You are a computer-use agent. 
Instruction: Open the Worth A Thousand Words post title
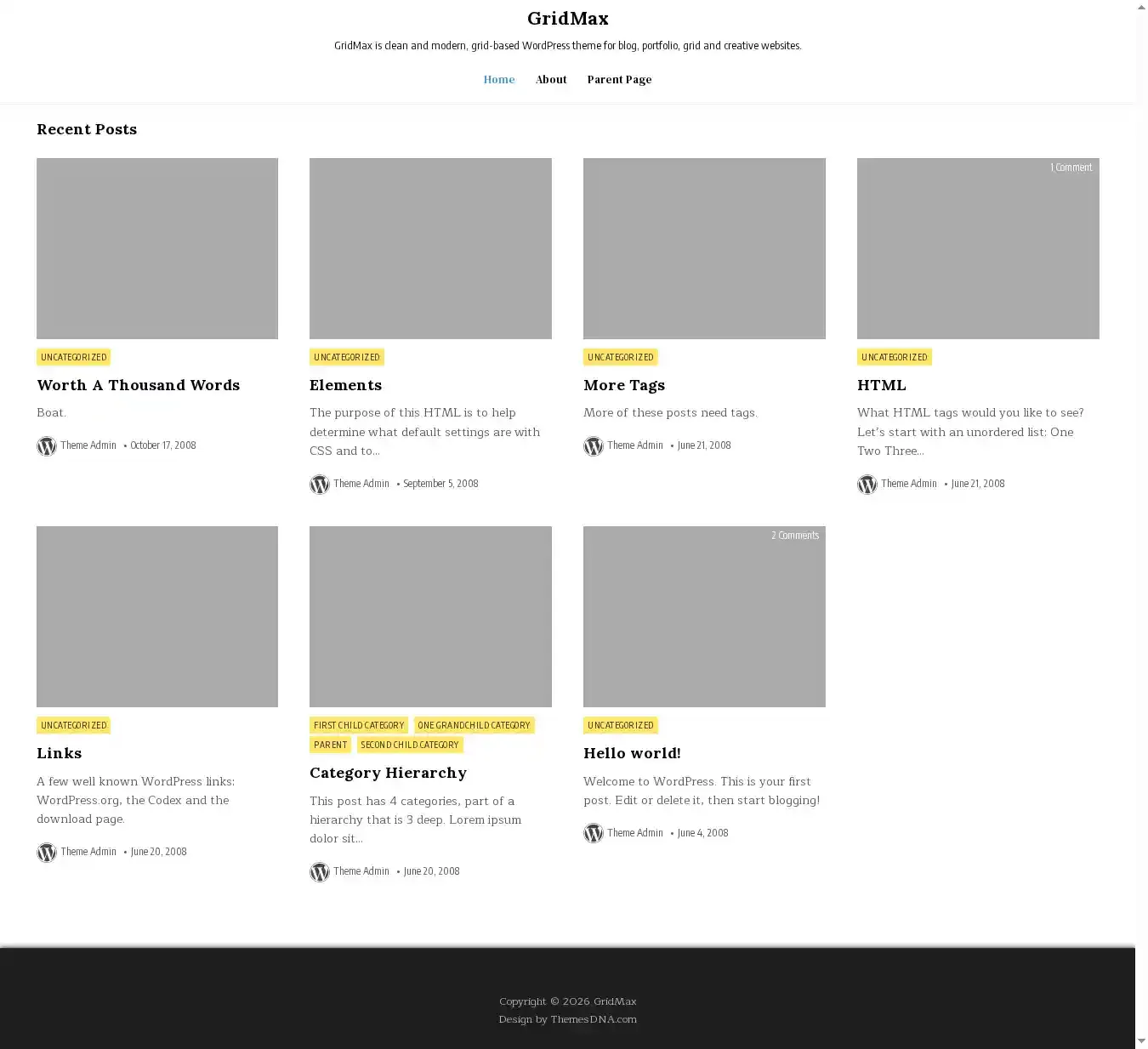pos(139,385)
